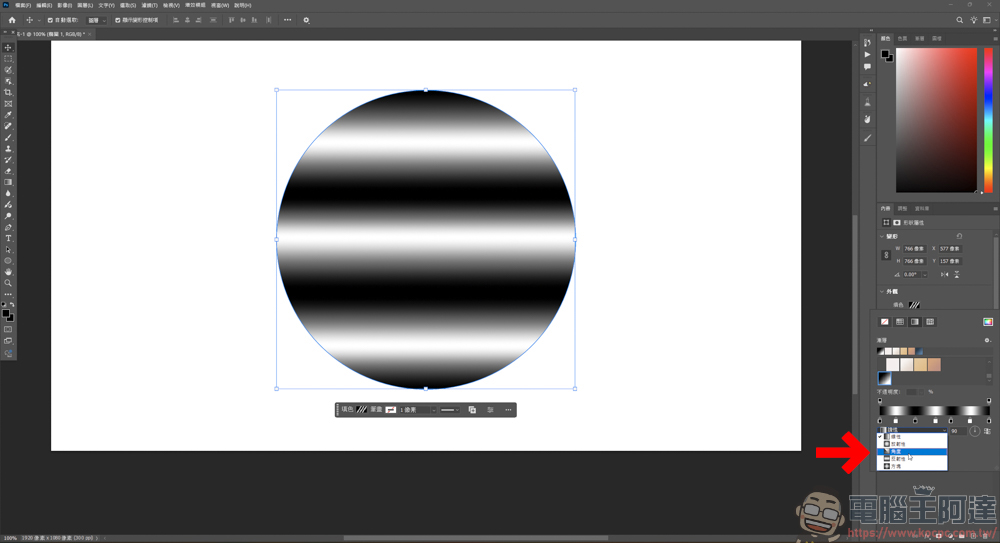Choose the solid color fill type
This screenshot has height=543, width=1000.
click(900, 322)
